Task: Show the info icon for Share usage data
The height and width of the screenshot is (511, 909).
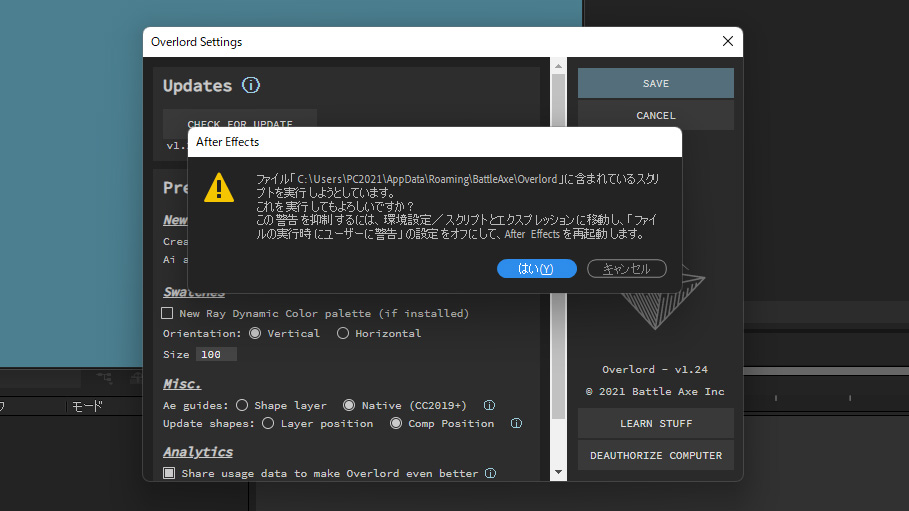Action: (490, 473)
